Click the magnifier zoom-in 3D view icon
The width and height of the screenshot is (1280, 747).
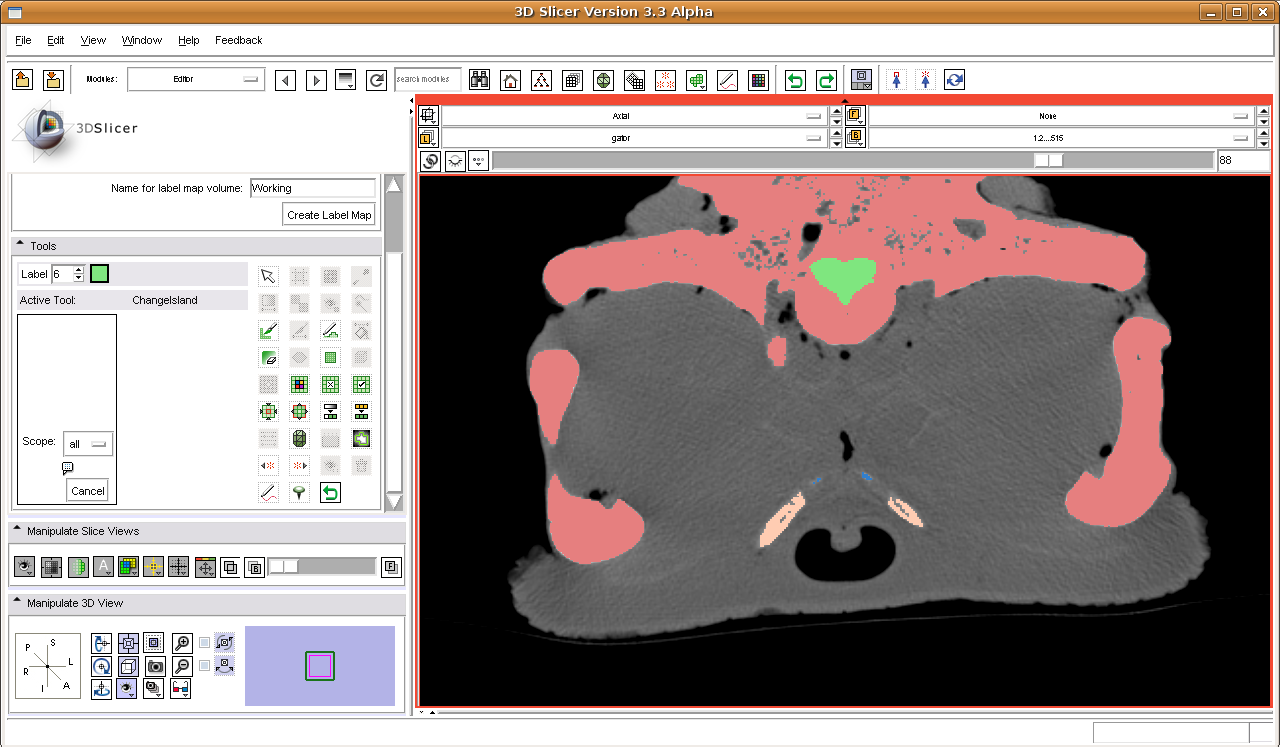tap(182, 643)
